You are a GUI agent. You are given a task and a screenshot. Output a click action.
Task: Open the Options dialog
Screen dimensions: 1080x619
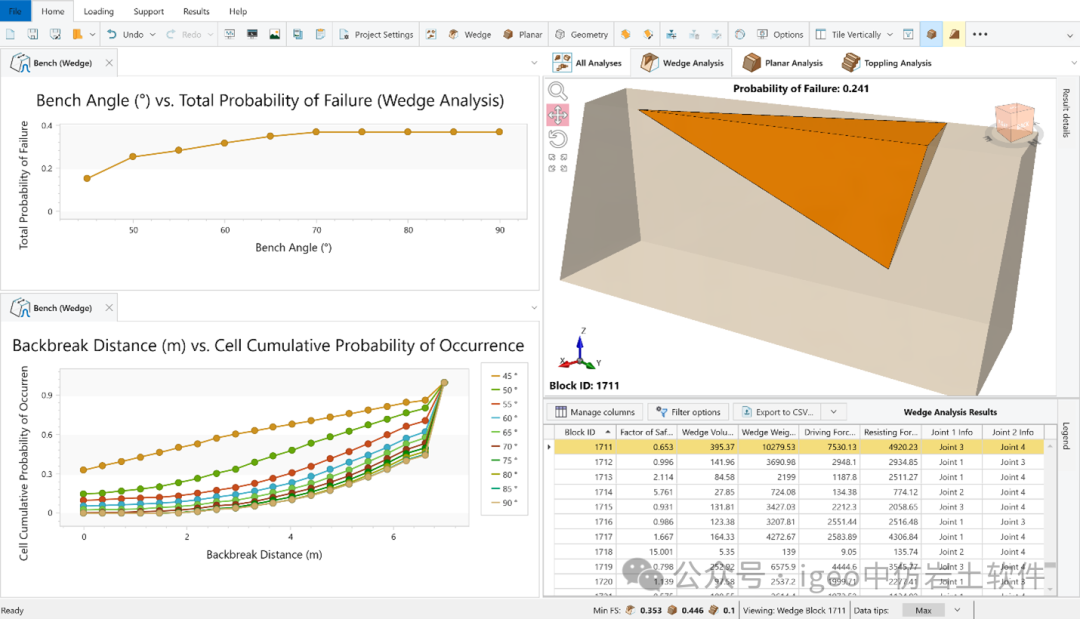pyautogui.click(x=780, y=34)
